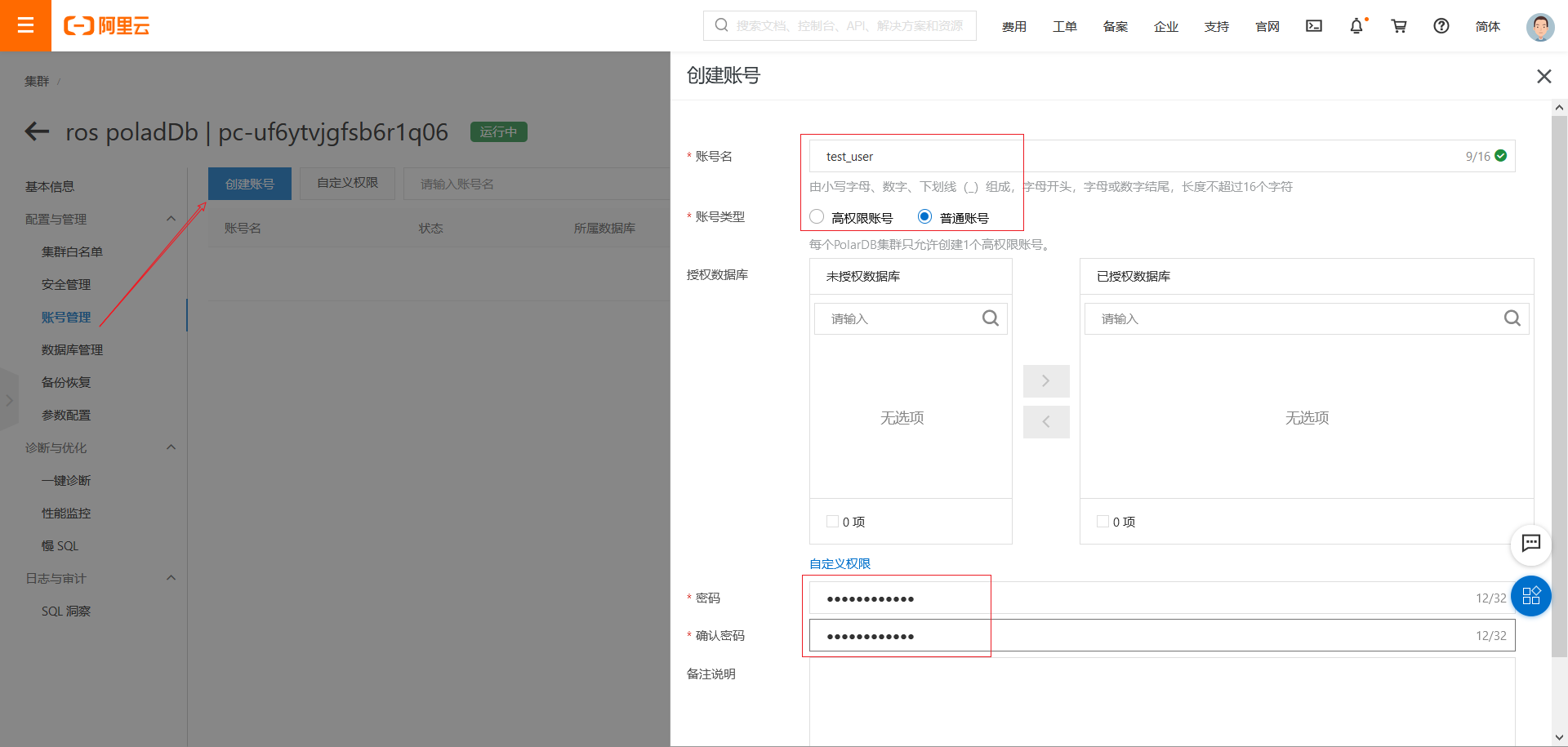Open 基本信息 in the sidebar

50,186
